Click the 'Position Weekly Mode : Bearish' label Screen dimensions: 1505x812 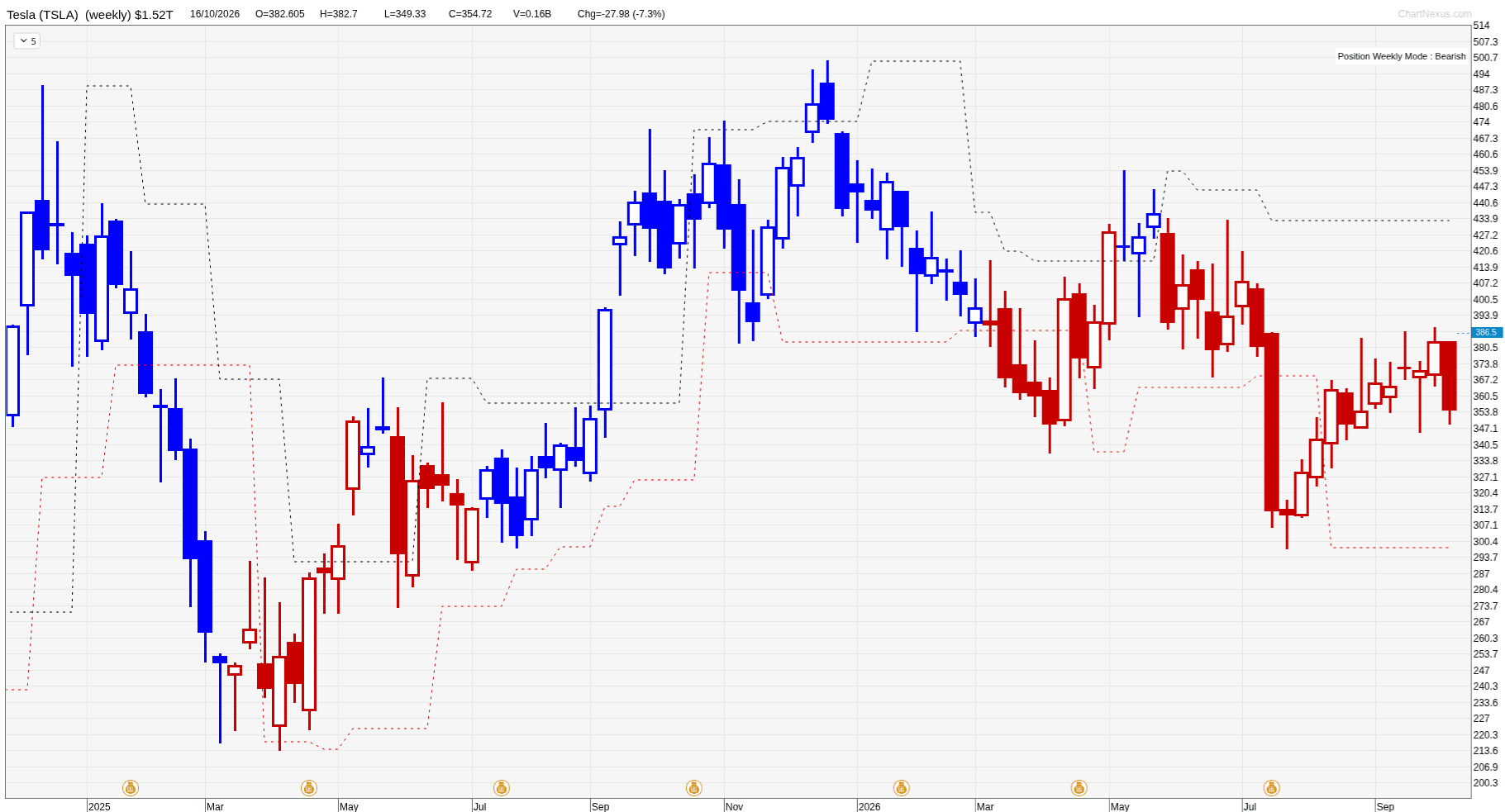tap(1402, 56)
